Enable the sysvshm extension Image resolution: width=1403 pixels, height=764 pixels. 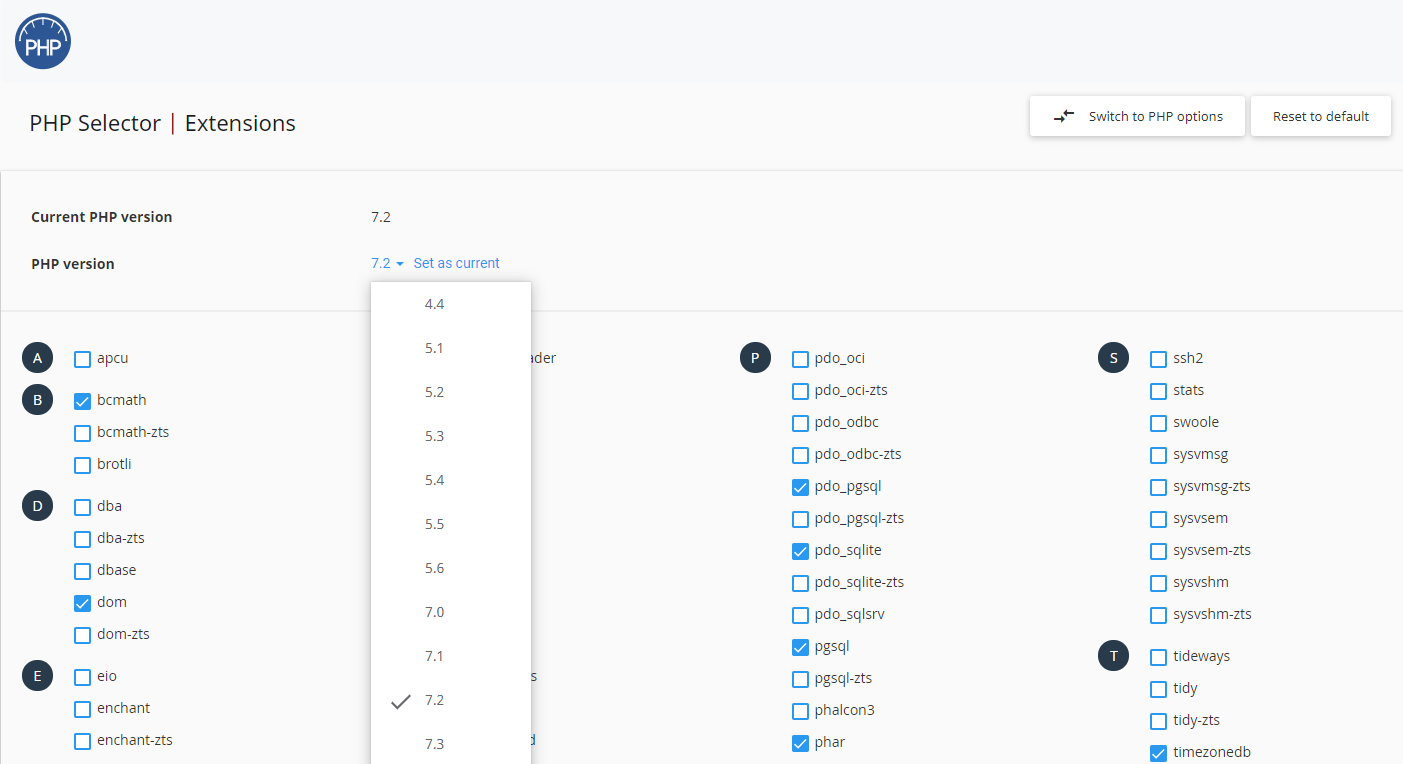point(1158,583)
